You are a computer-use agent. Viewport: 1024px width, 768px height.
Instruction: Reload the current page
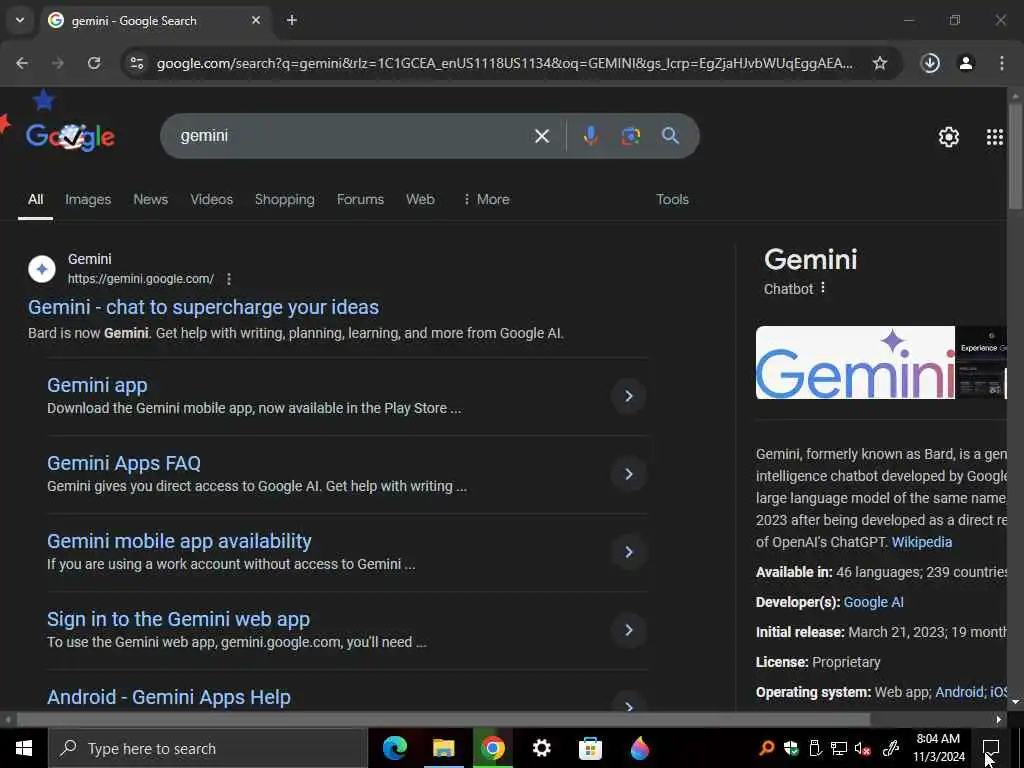94,63
